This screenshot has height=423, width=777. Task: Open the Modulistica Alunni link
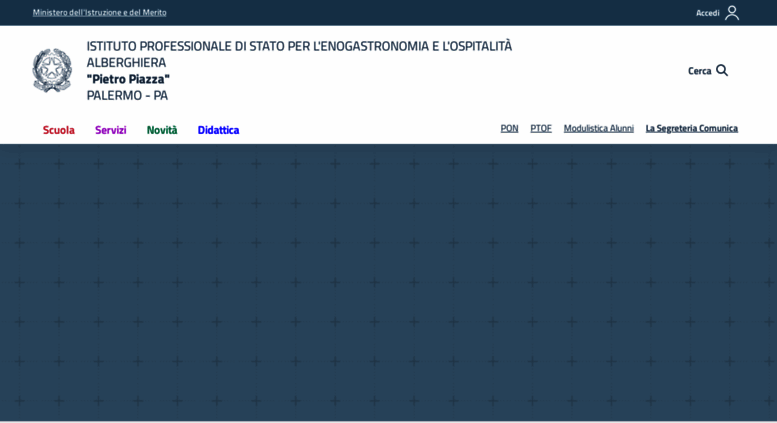tap(599, 128)
